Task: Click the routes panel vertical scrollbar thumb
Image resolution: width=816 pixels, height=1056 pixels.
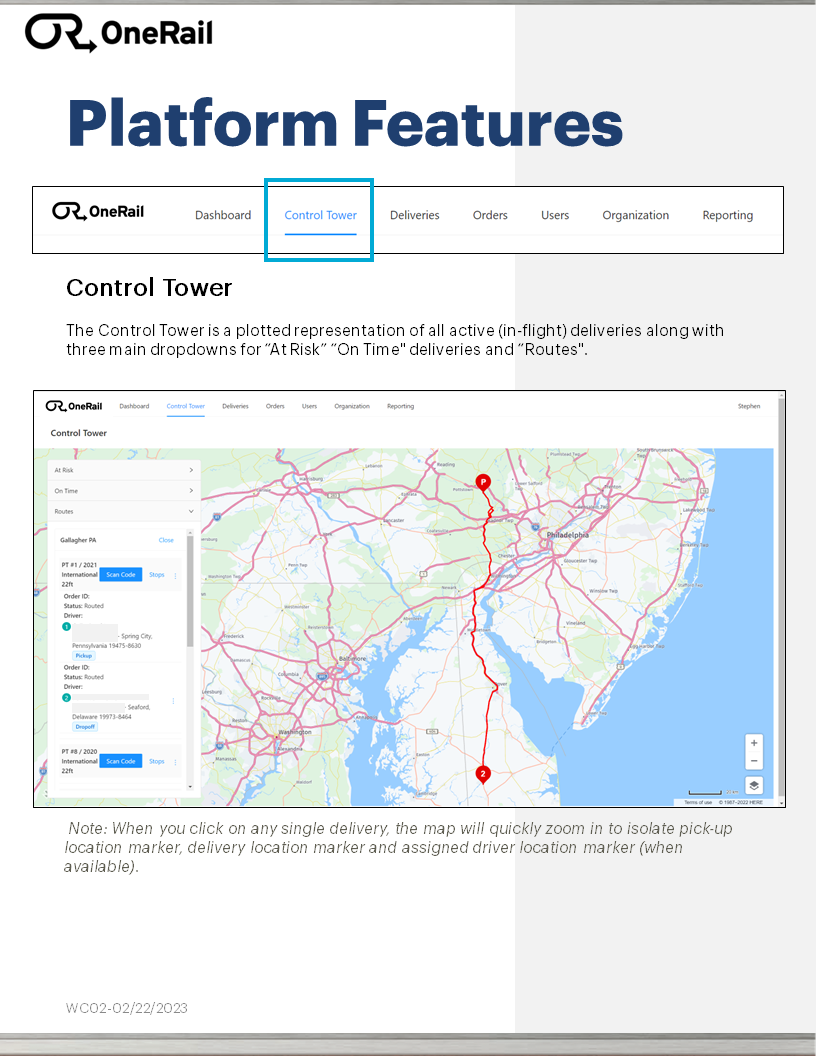Action: [x=190, y=592]
